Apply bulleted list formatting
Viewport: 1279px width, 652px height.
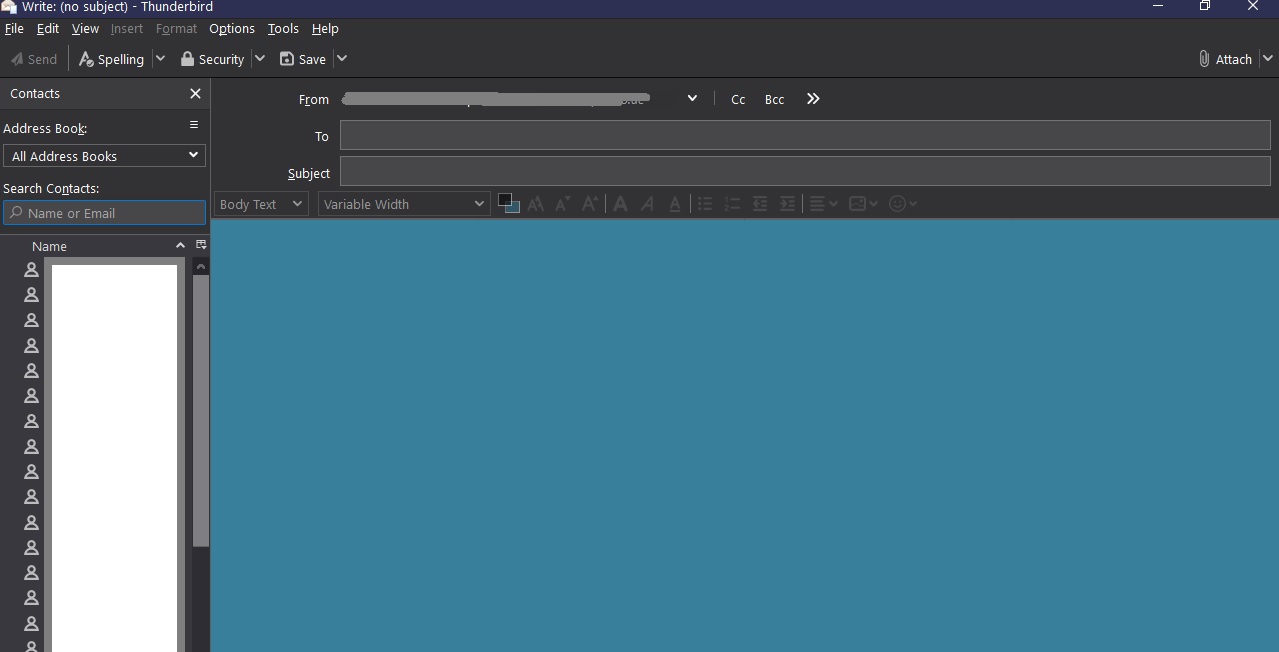click(705, 204)
